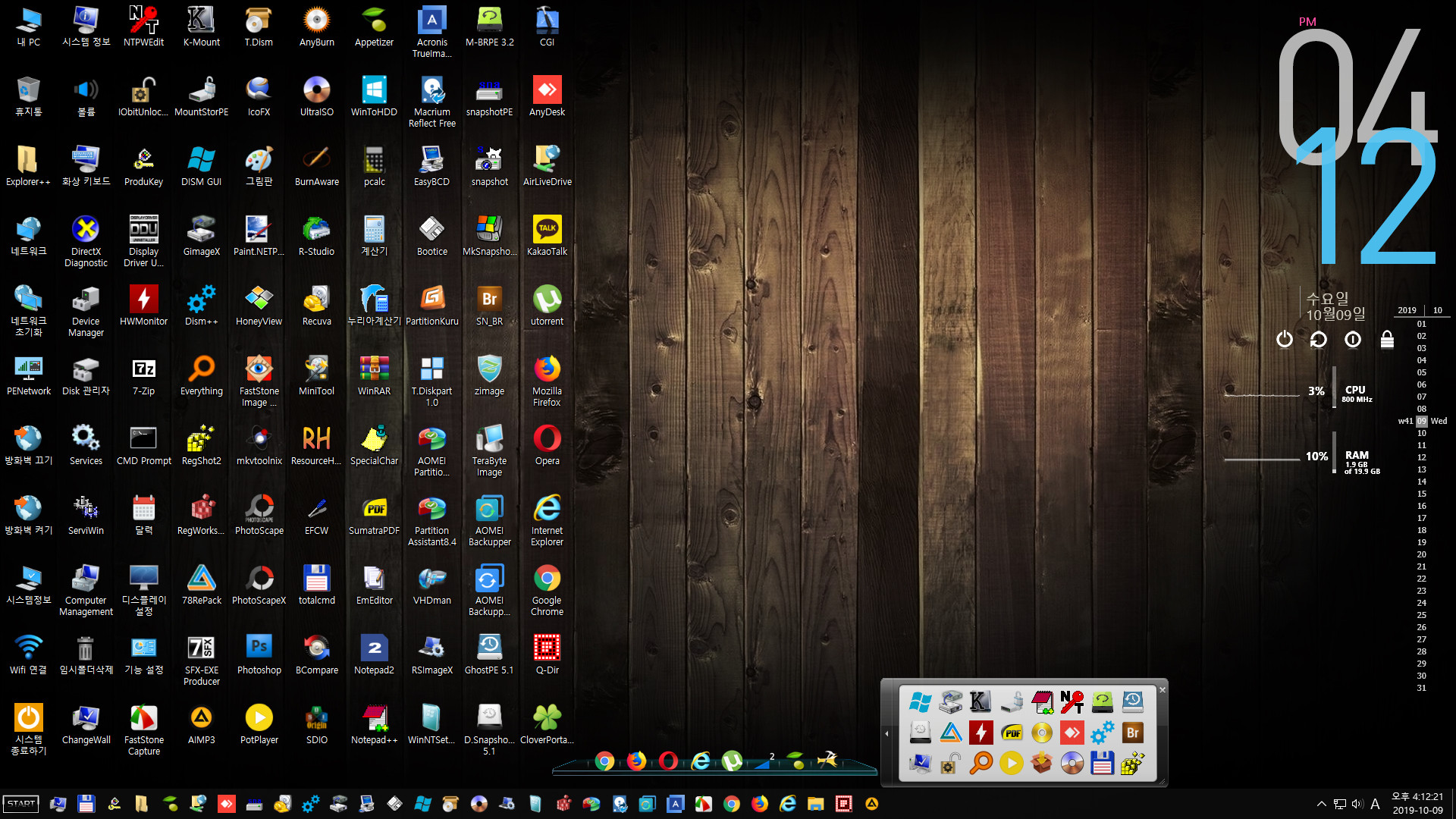The width and height of the screenshot is (1456, 819).
Task: Select day 31 in calendar widget
Action: click(x=1421, y=688)
